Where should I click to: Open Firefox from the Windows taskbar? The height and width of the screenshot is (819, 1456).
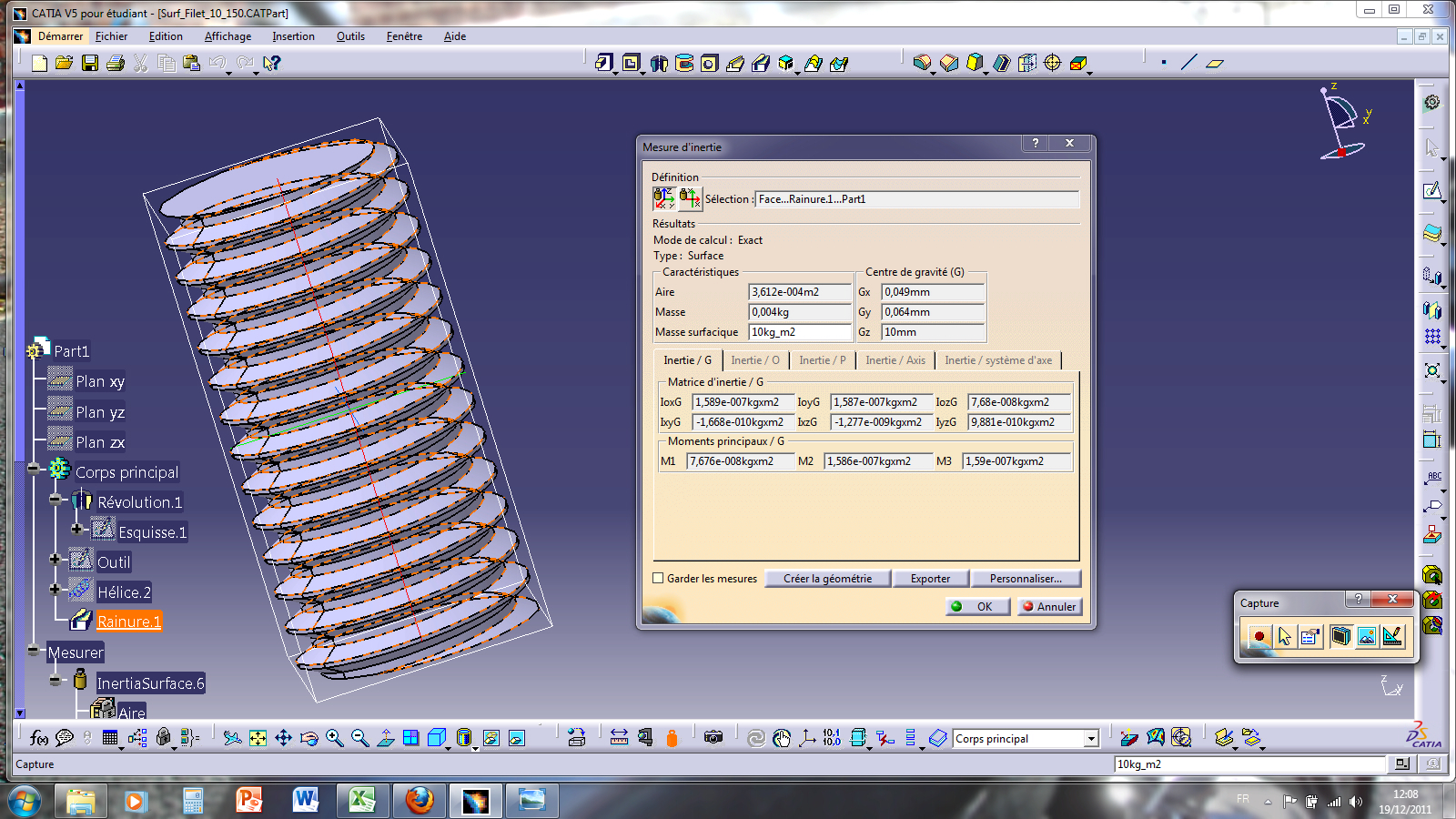(419, 801)
